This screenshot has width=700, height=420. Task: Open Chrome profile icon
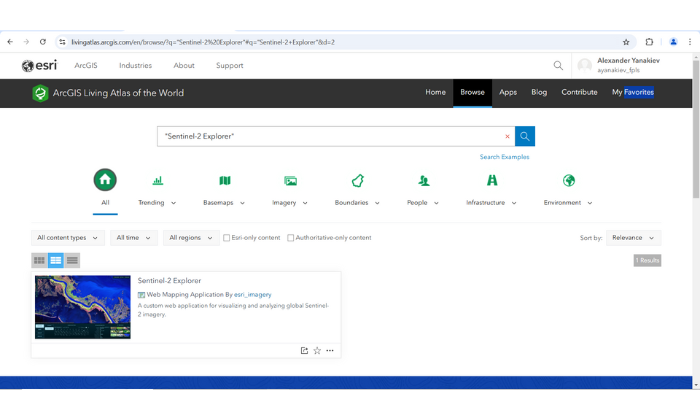coord(673,42)
